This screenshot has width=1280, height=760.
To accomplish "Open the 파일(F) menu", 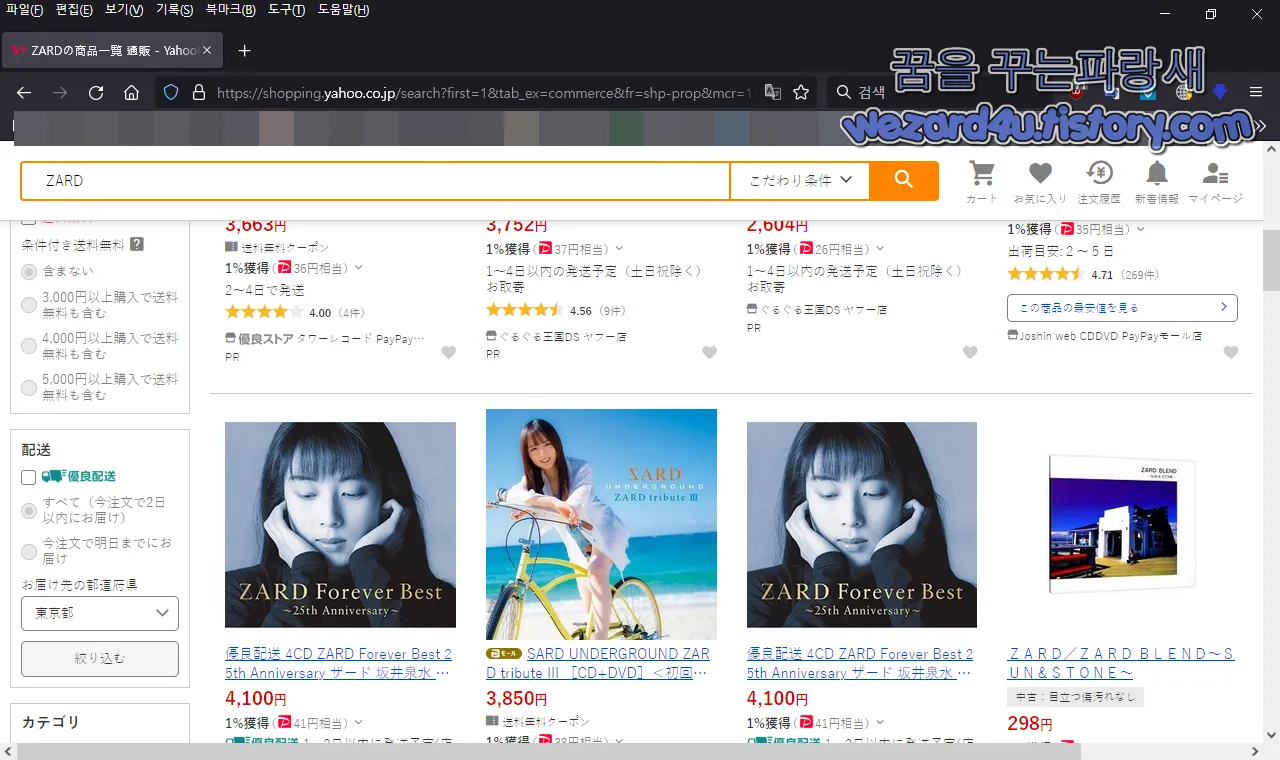I will 24,10.
